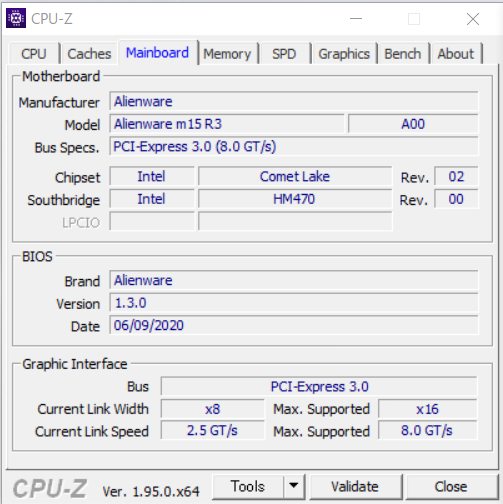Click the CPU-Z app icon in title bar
Image resolution: width=503 pixels, height=504 pixels.
[16, 18]
